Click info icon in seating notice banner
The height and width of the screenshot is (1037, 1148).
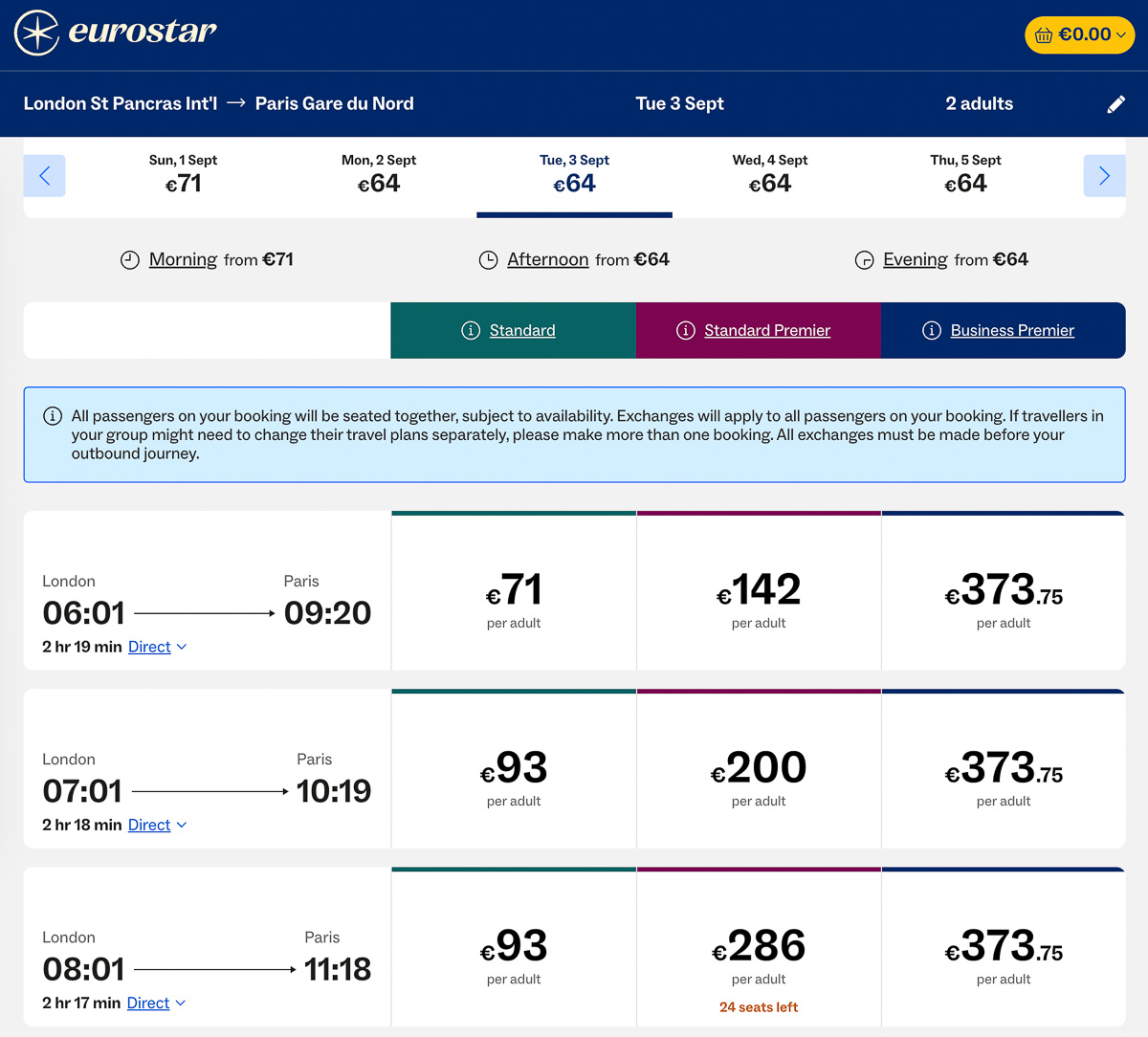pos(53,416)
